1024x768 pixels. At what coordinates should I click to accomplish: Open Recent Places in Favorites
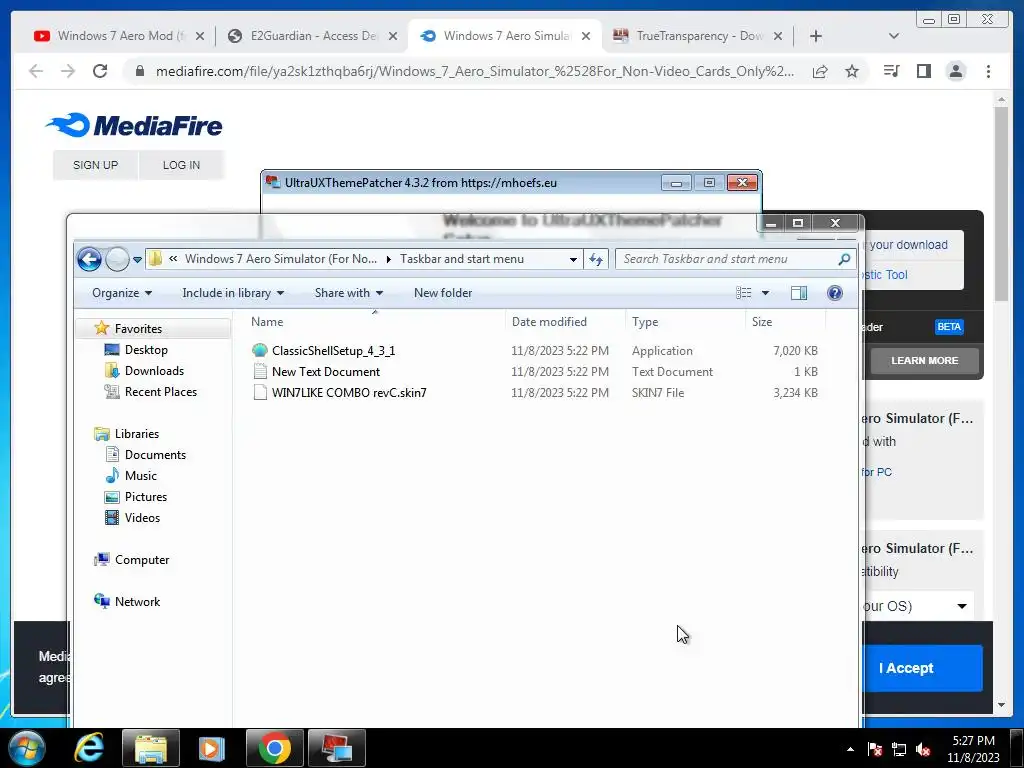pyautogui.click(x=161, y=392)
